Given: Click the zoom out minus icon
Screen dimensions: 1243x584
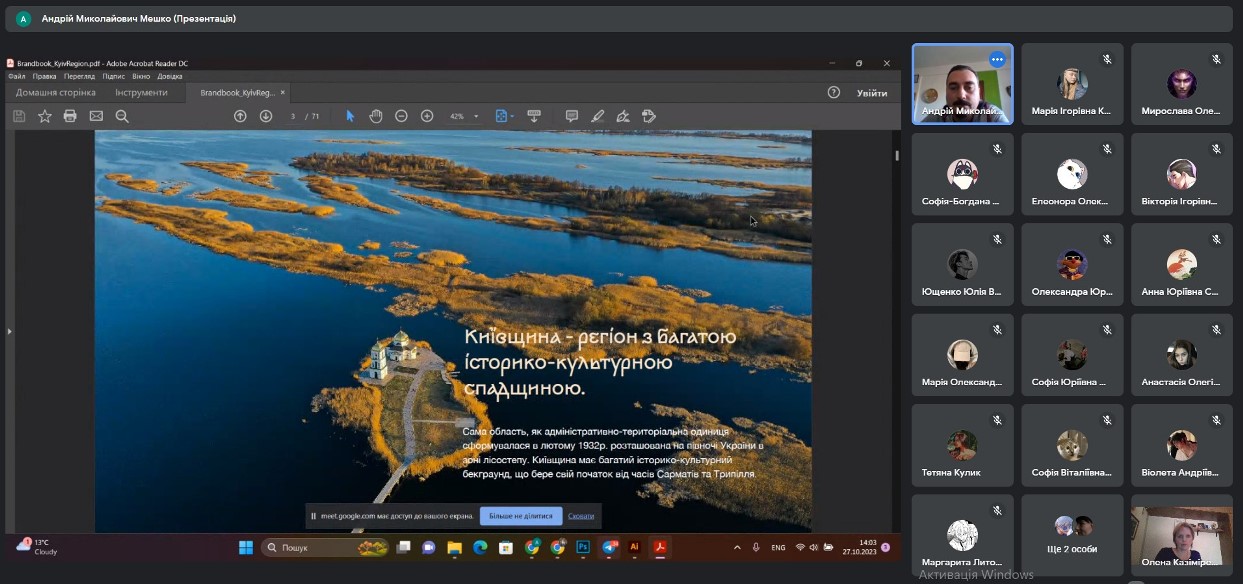Looking at the screenshot, I should tap(401, 116).
